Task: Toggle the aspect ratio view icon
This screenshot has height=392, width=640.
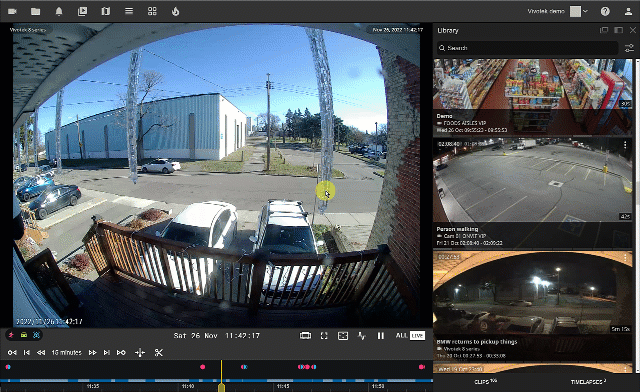Action: coord(305,336)
